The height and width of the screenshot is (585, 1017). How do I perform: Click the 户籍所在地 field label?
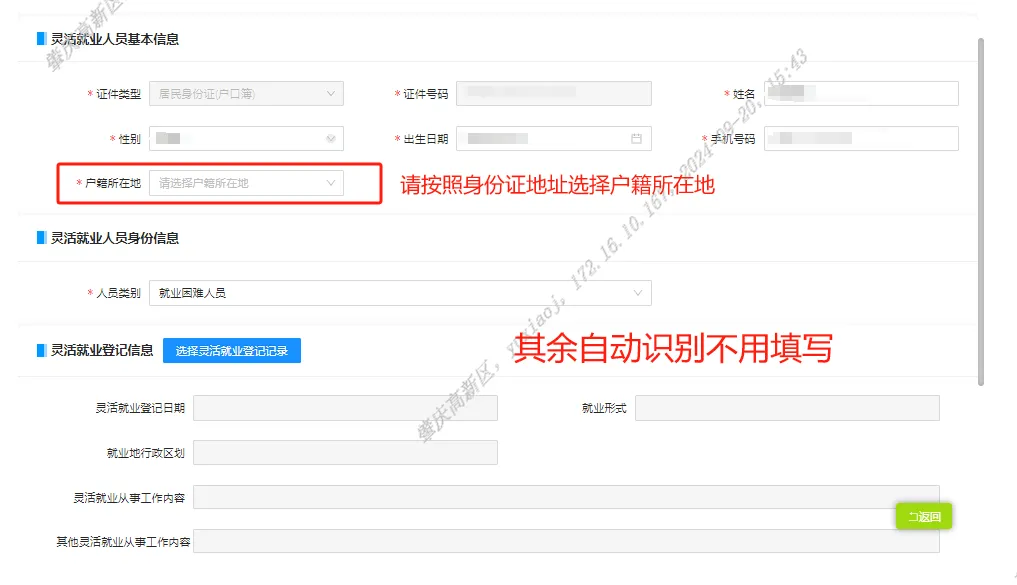[x=113, y=183]
